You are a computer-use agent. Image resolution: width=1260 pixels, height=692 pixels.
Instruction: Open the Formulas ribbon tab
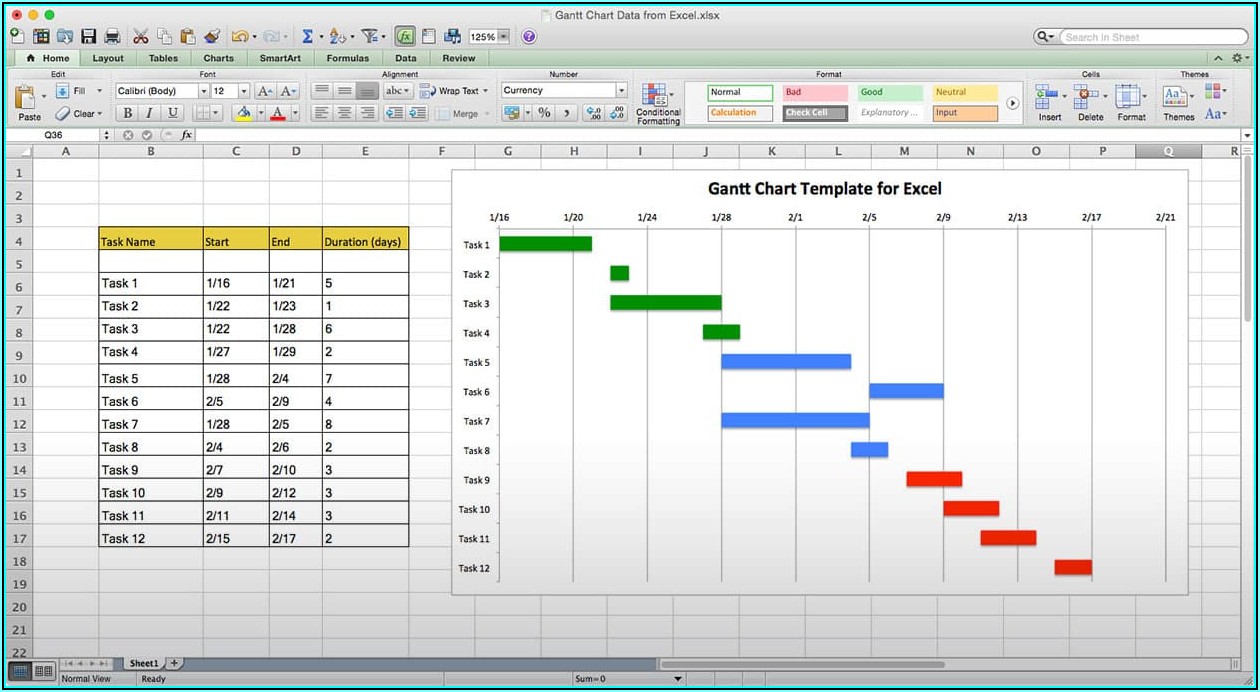347,58
